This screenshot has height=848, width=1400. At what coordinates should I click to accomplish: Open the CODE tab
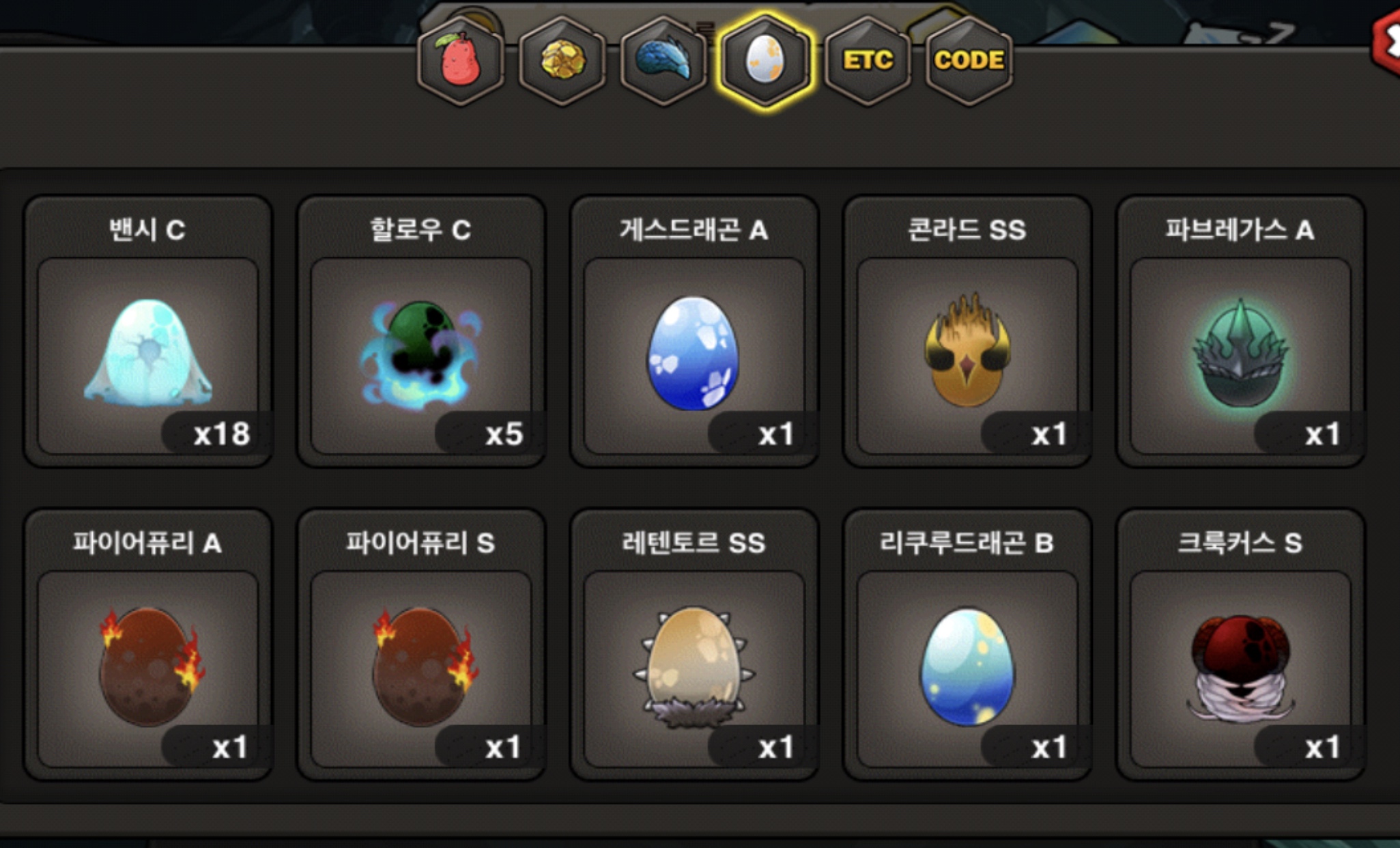(969, 61)
